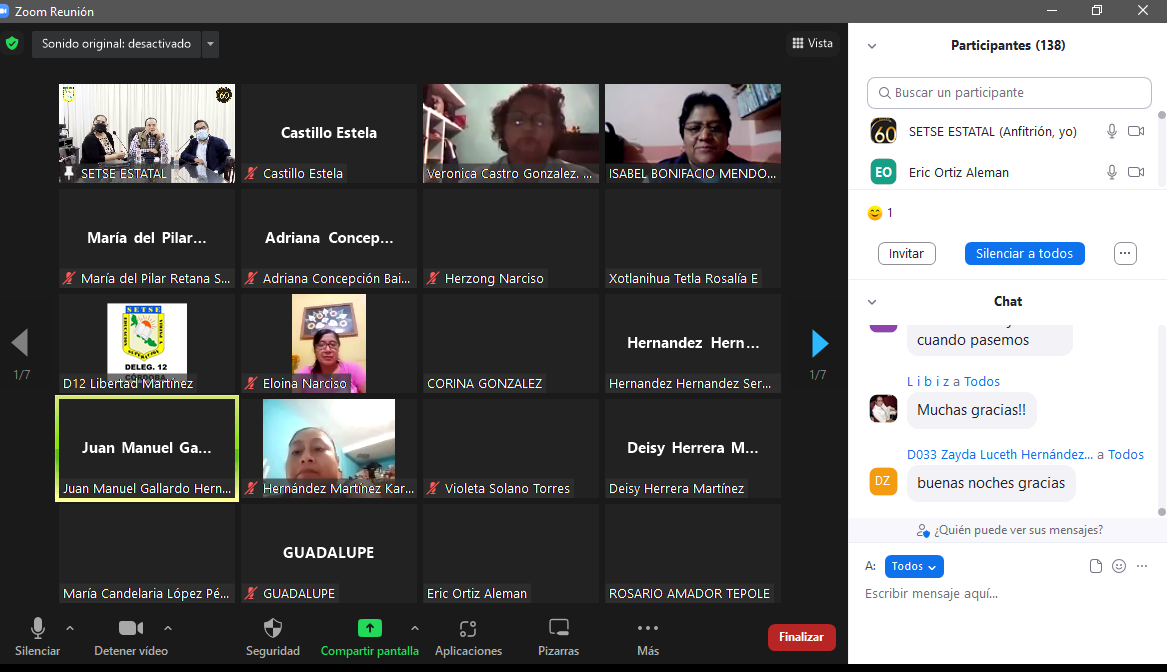The image size is (1167, 672).
Task: Select Deisy Herrera Martínez tile
Action: pyautogui.click(x=693, y=448)
